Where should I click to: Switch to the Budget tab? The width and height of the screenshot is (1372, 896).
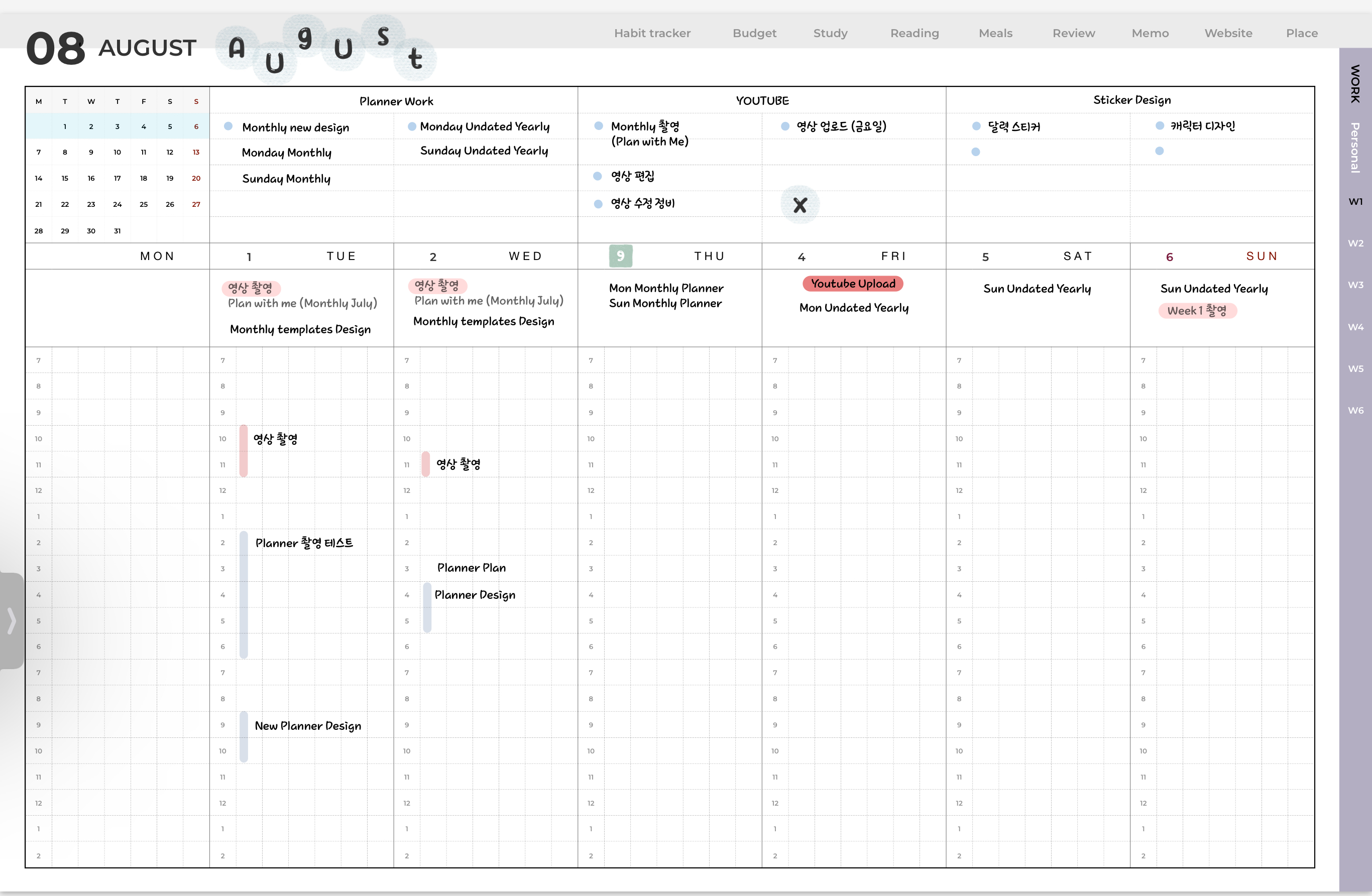pyautogui.click(x=754, y=34)
